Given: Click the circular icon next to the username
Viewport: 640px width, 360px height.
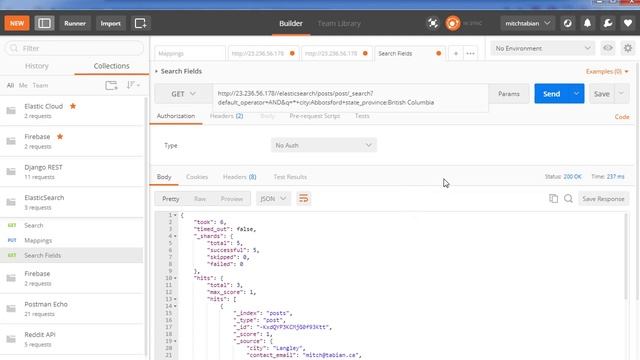Looking at the screenshot, I should pyautogui.click(x=567, y=23).
